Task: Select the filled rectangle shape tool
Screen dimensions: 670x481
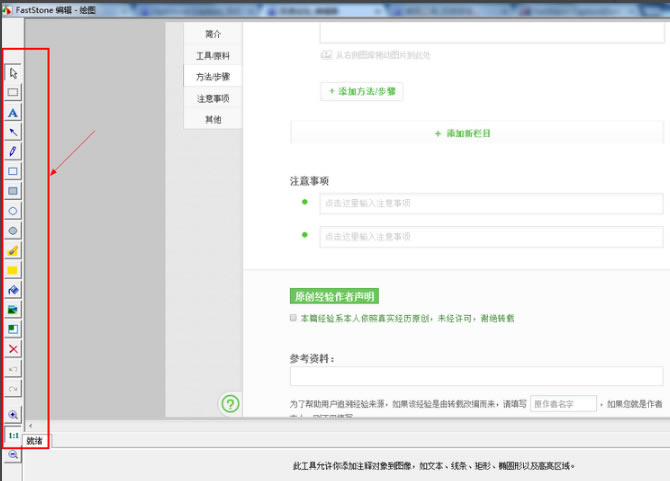Action: (13, 191)
